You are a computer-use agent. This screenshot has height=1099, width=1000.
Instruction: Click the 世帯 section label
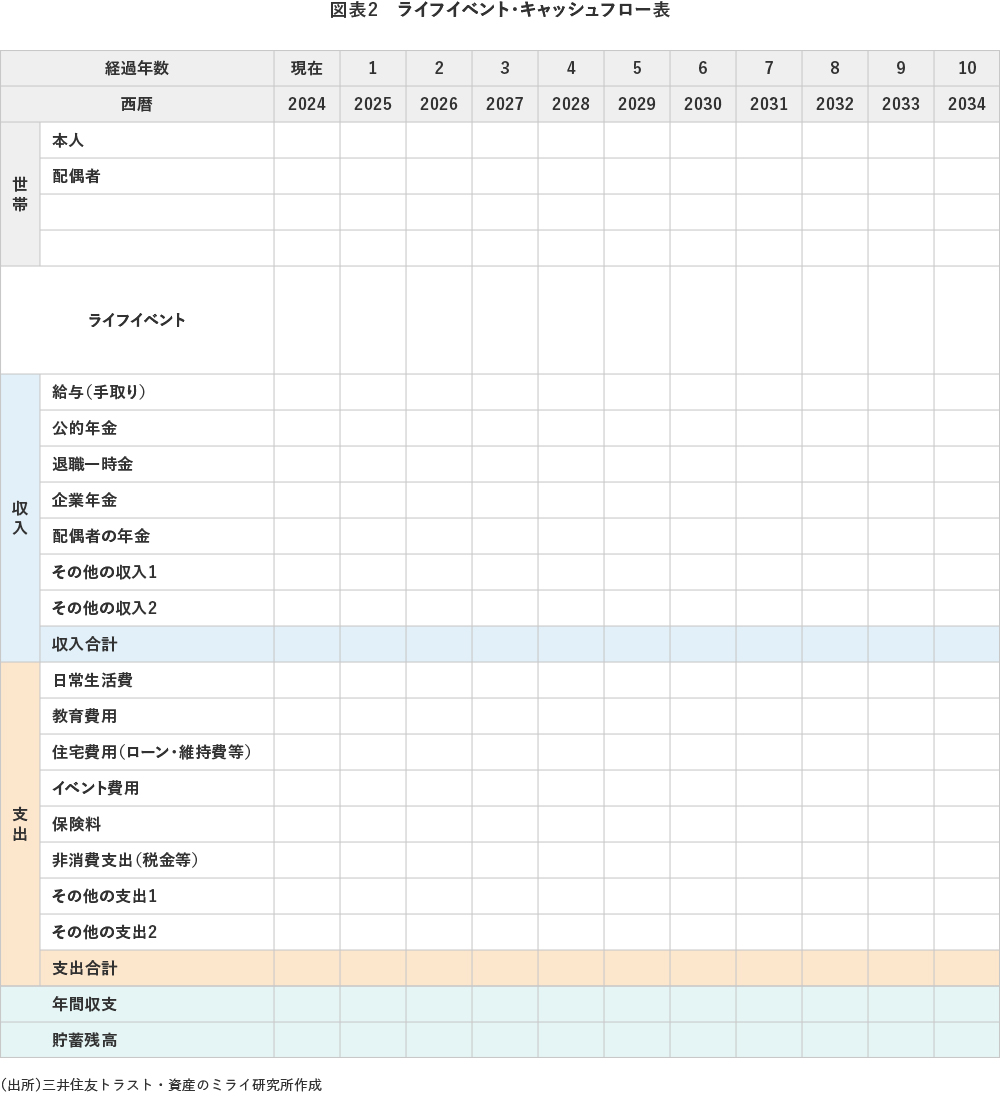pyautogui.click(x=18, y=194)
